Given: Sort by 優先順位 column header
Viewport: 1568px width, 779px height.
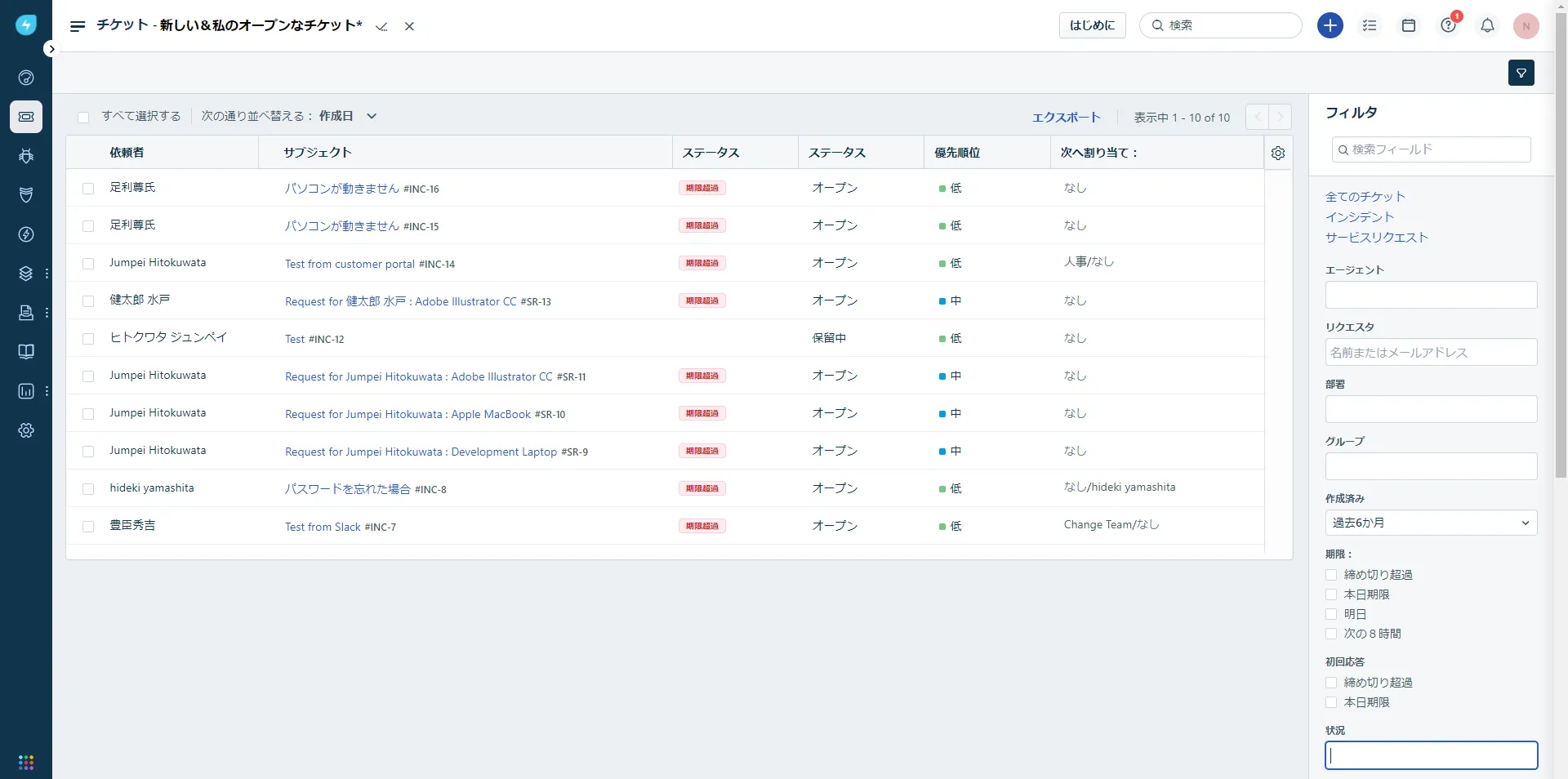Looking at the screenshot, I should 957,153.
